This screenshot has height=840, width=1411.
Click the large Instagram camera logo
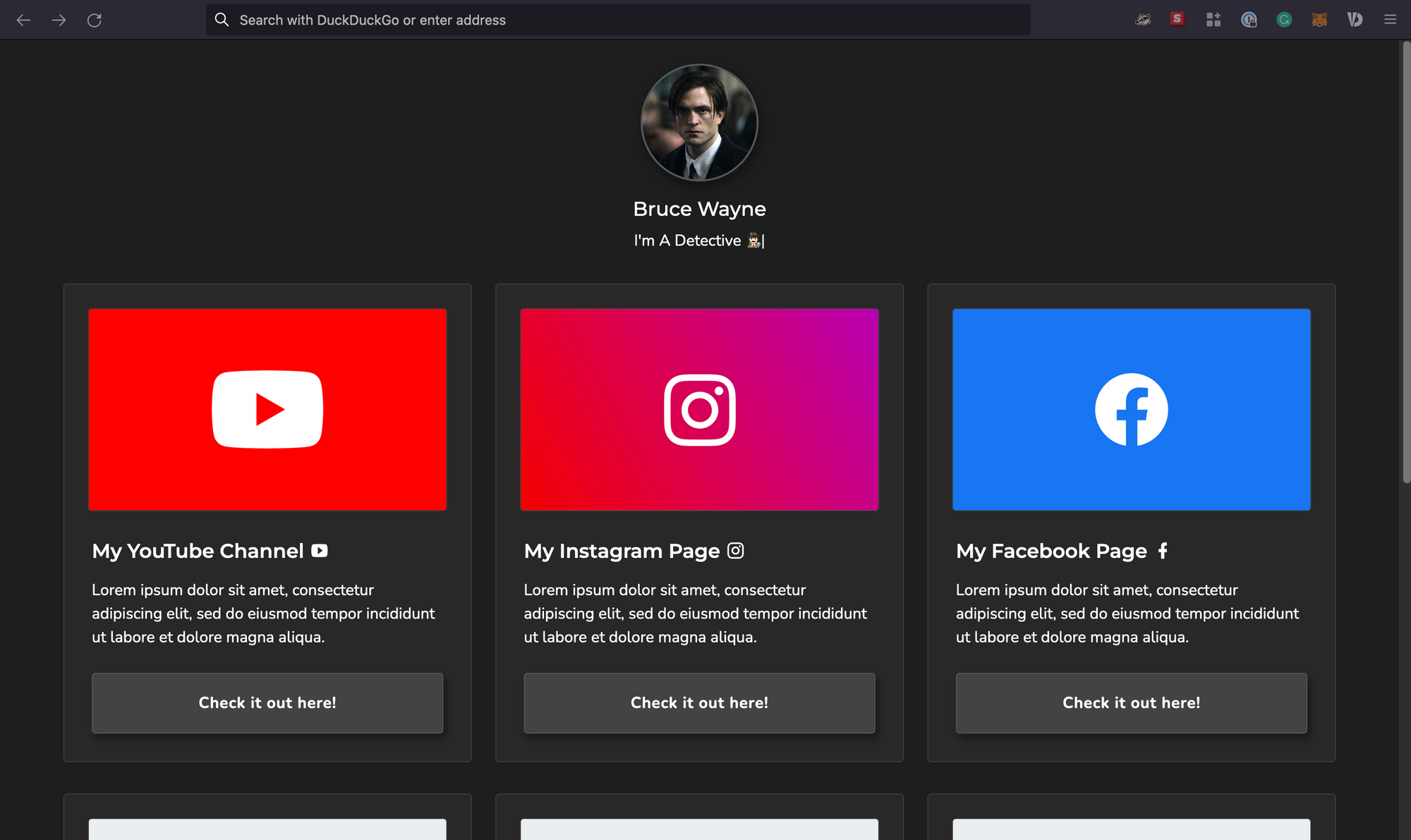click(x=699, y=410)
